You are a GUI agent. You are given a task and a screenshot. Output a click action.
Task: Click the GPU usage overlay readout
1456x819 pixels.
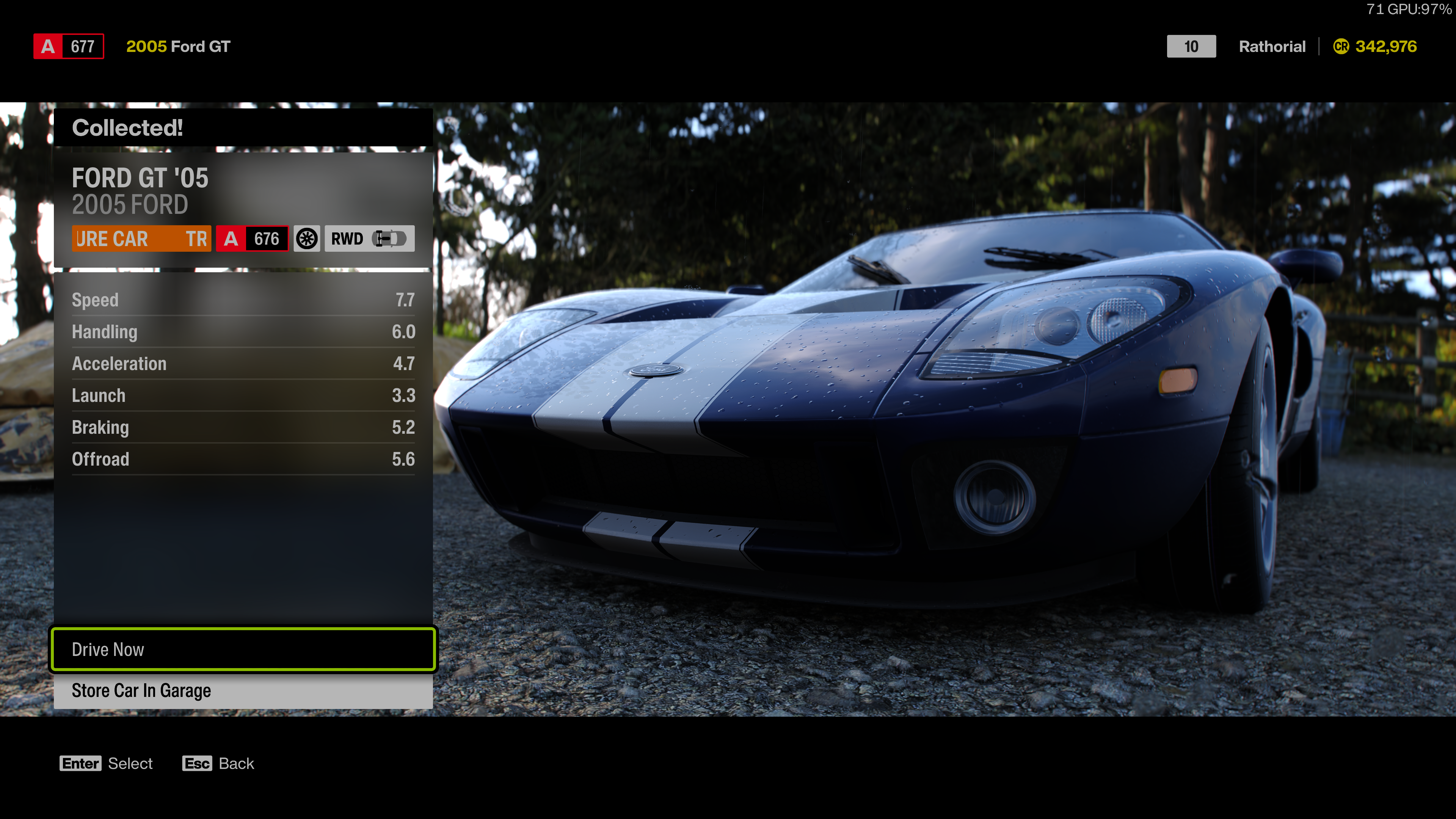[1409, 9]
